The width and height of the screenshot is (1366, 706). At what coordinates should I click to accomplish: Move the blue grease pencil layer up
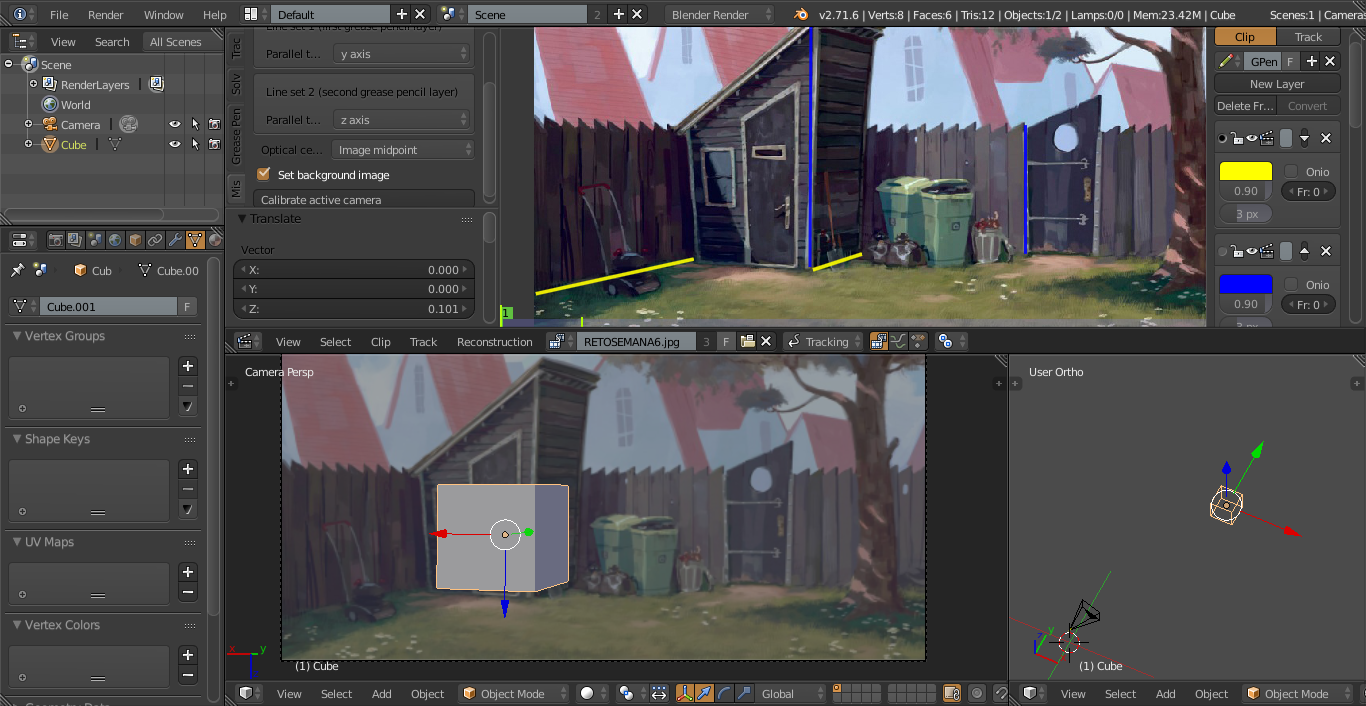click(1304, 251)
